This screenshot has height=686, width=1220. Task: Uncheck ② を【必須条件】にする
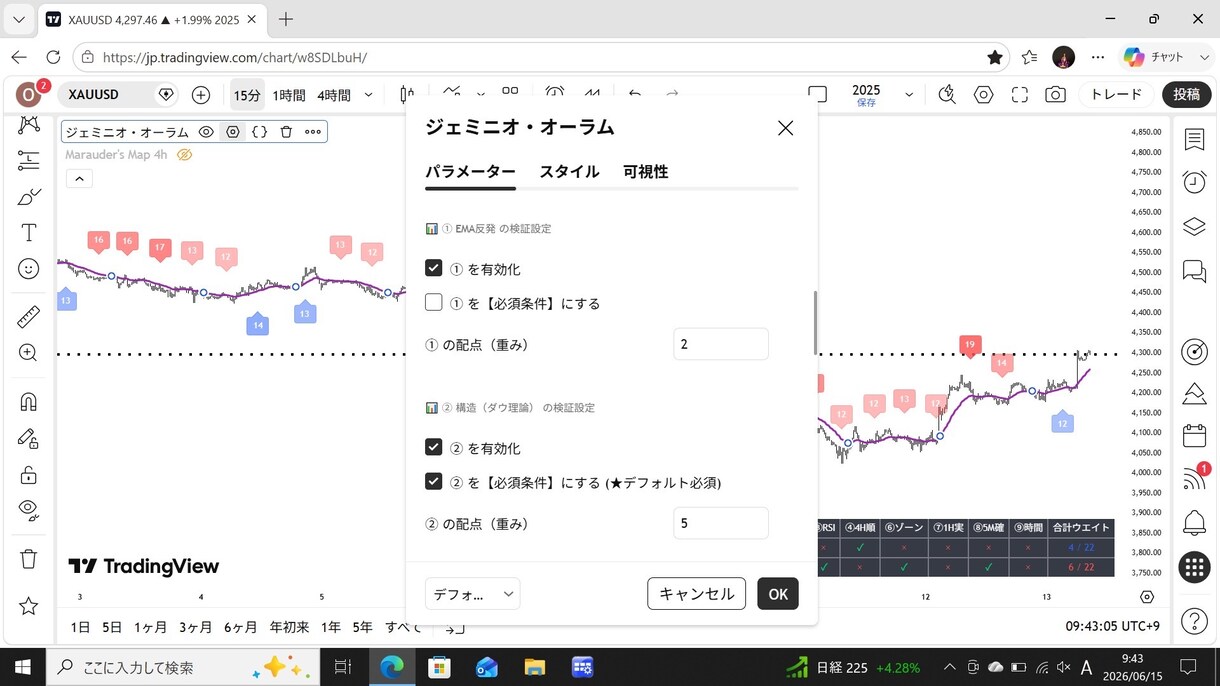click(433, 481)
